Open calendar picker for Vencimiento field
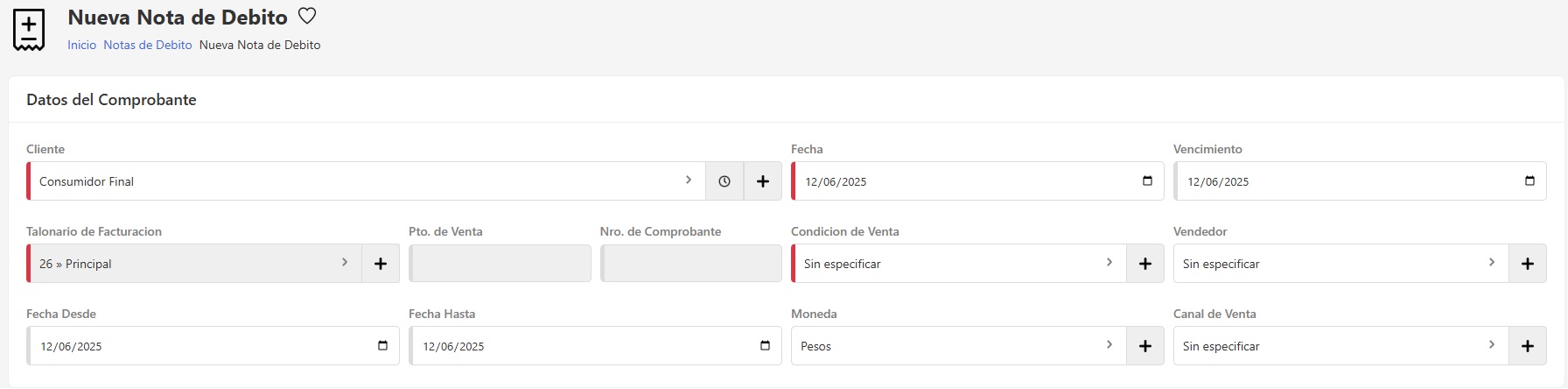Viewport: 1568px width, 389px height. [1529, 181]
